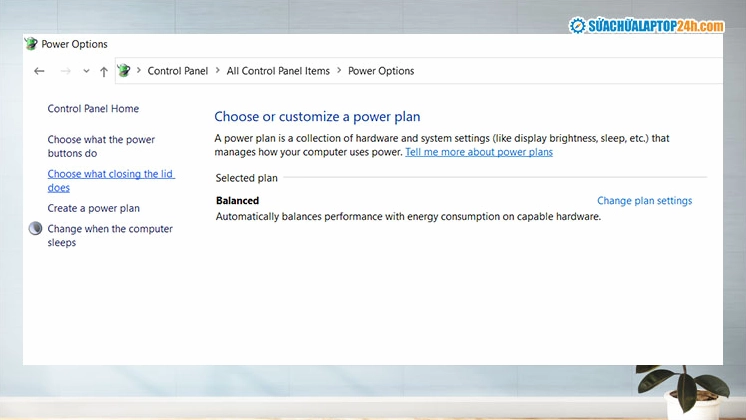
Task: Open All Control Panel Items breadcrumb
Action: (x=278, y=71)
